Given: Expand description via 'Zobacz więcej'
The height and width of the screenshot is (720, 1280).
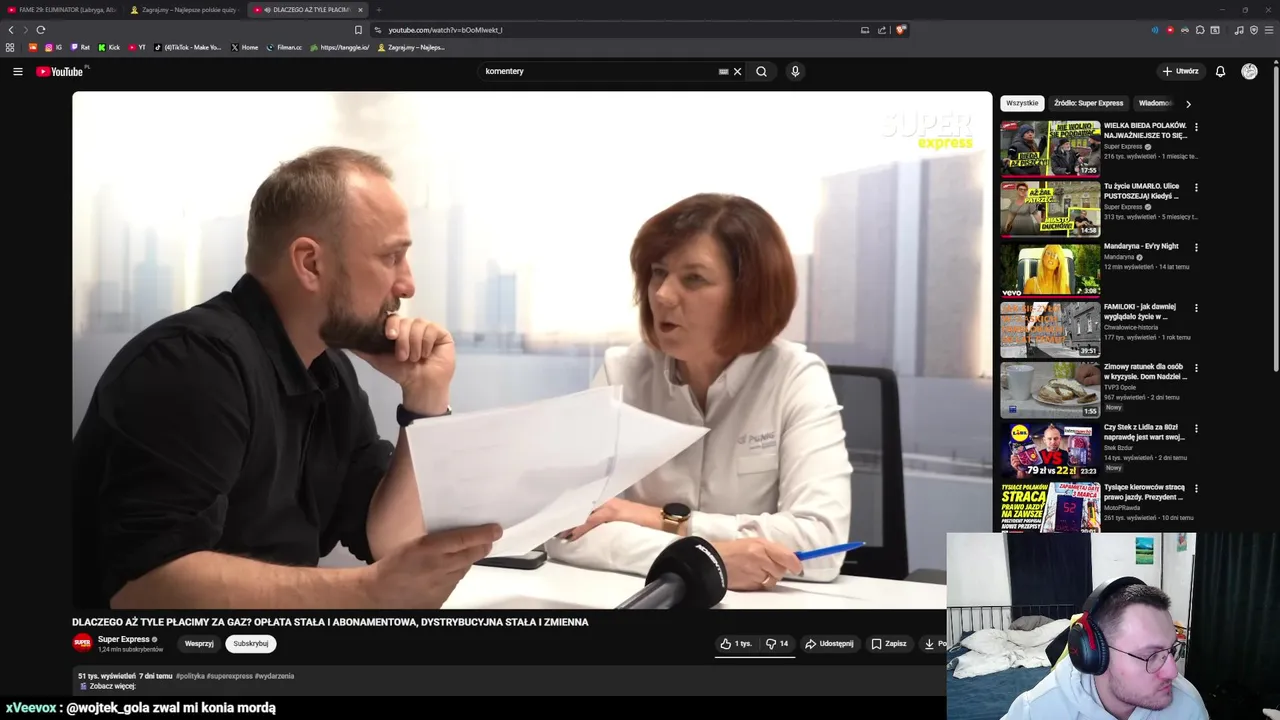Looking at the screenshot, I should tap(112, 686).
